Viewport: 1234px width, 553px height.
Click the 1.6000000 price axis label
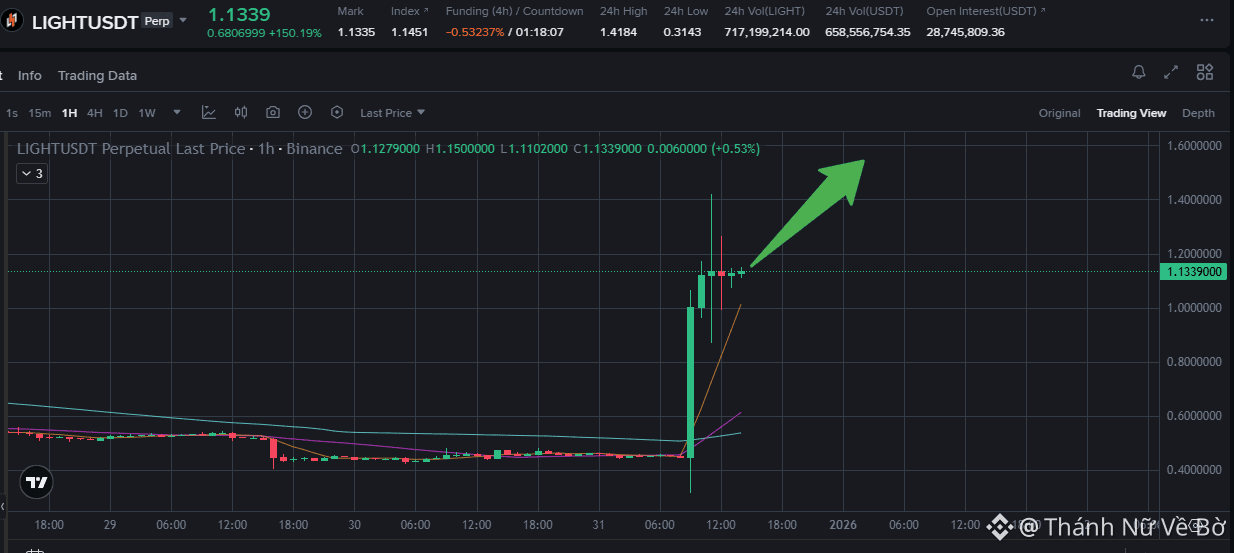[1194, 146]
